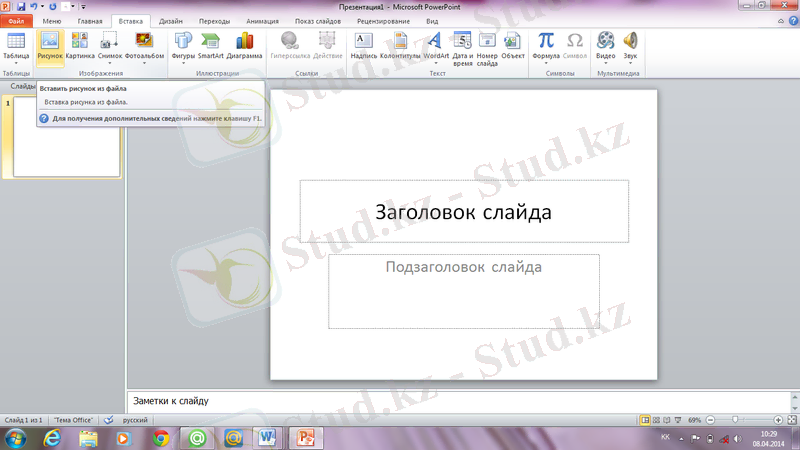Switch to the Дизайн ribbon tab

[x=170, y=21]
